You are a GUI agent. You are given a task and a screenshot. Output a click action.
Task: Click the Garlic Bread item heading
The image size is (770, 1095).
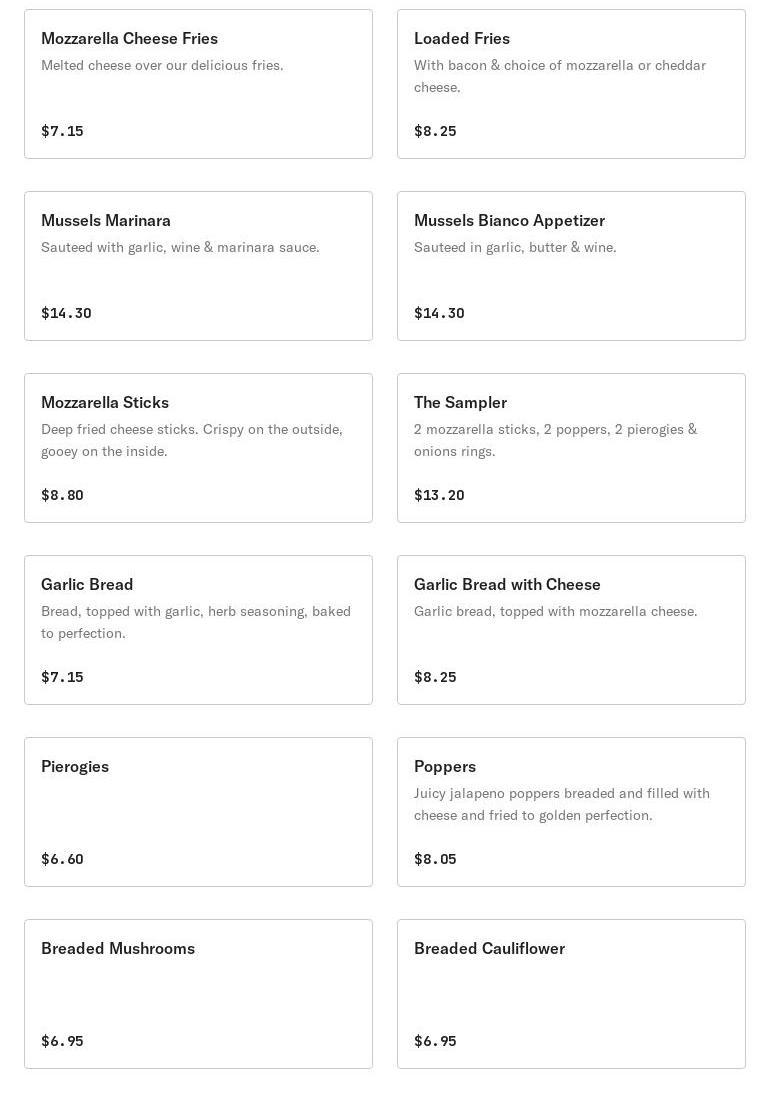[x=87, y=584]
